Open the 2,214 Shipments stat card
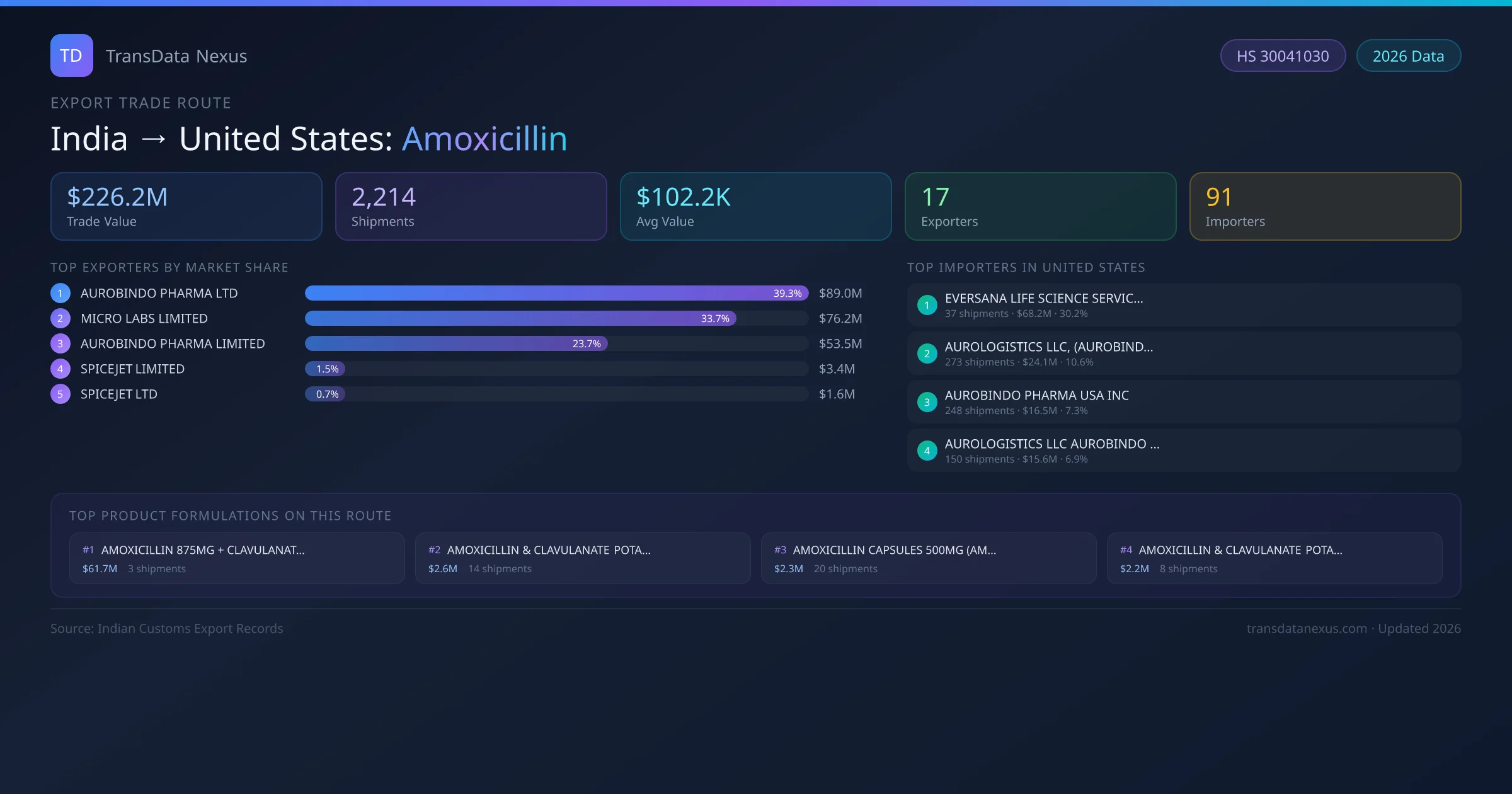The image size is (1512, 794). 471,207
